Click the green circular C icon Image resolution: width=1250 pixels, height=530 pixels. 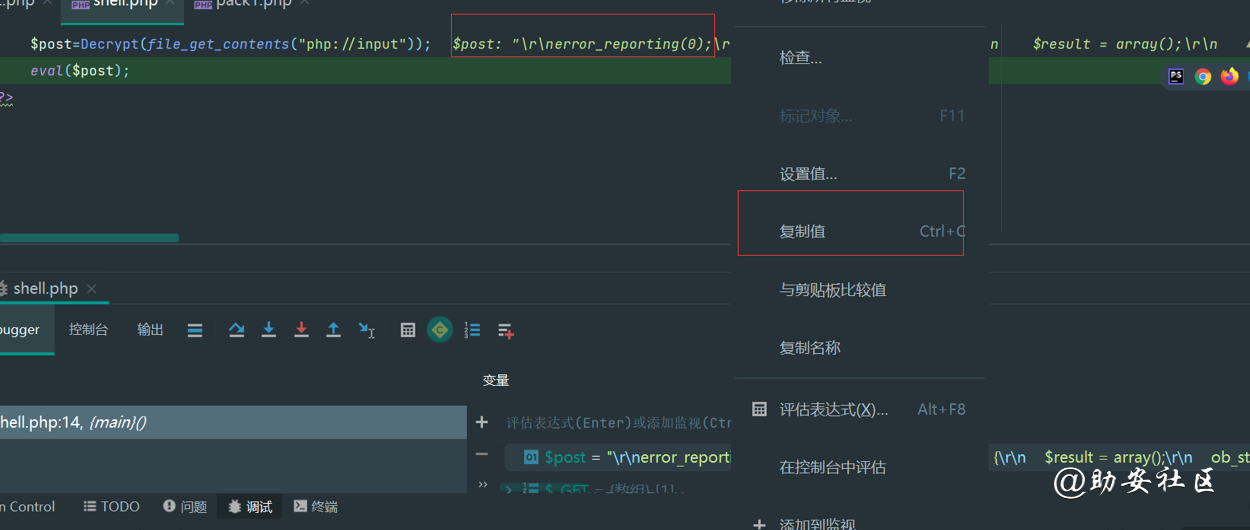(x=440, y=330)
